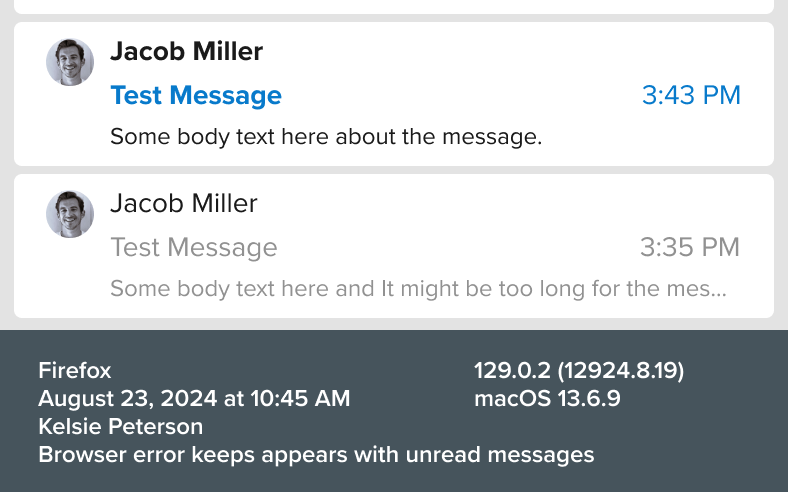
Task: Click the truncated body text preview
Action: click(418, 289)
